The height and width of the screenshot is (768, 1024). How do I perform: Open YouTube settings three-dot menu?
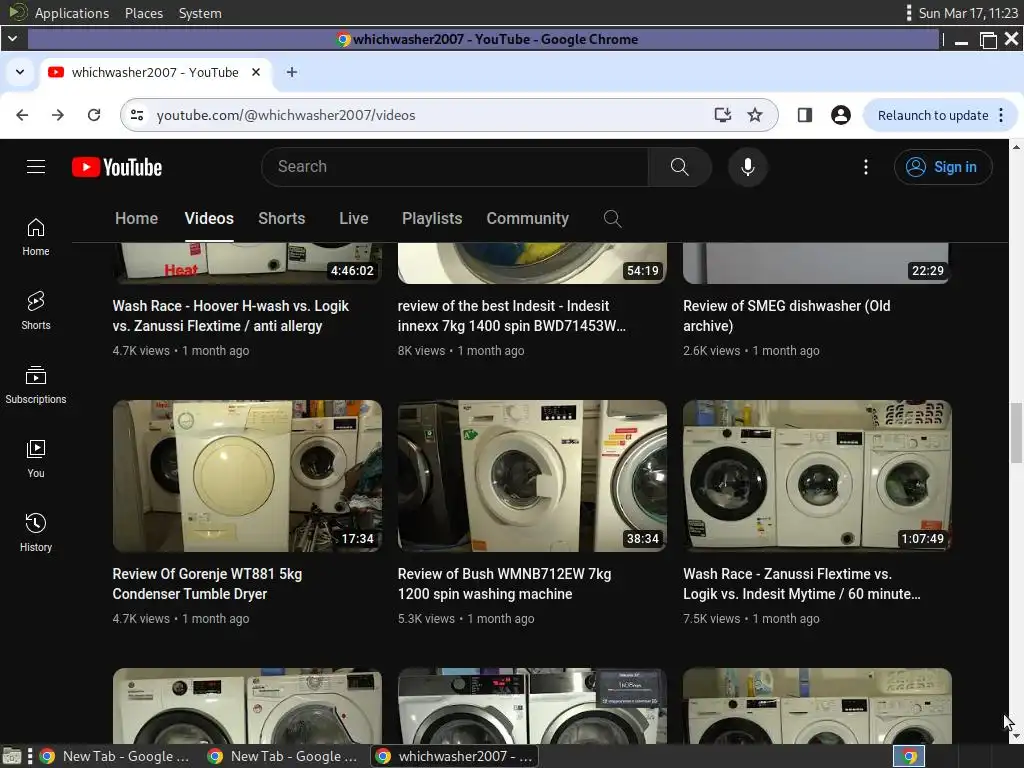point(866,167)
